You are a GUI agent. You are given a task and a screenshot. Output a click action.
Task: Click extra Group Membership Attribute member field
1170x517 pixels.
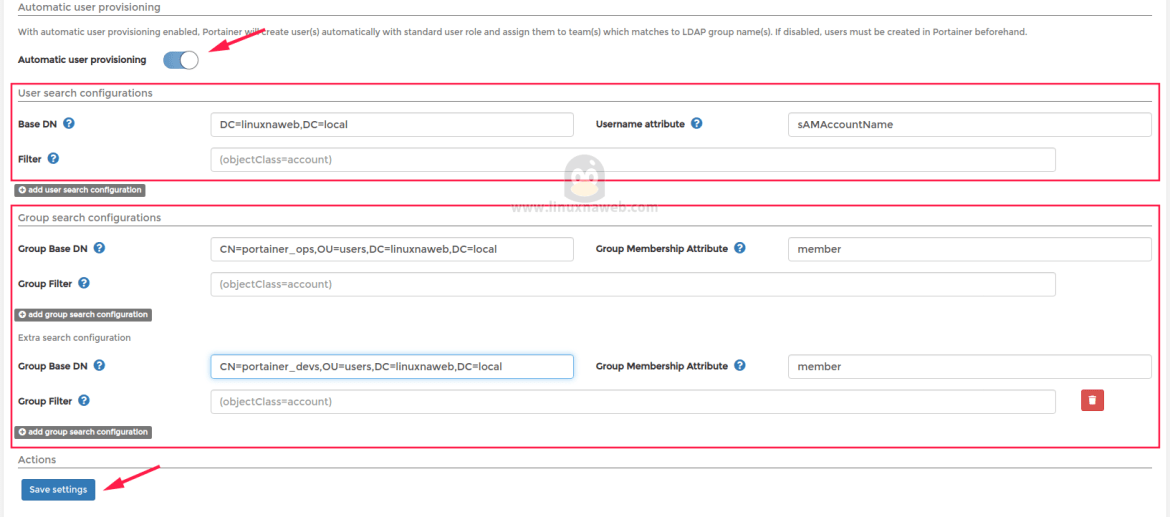click(969, 366)
